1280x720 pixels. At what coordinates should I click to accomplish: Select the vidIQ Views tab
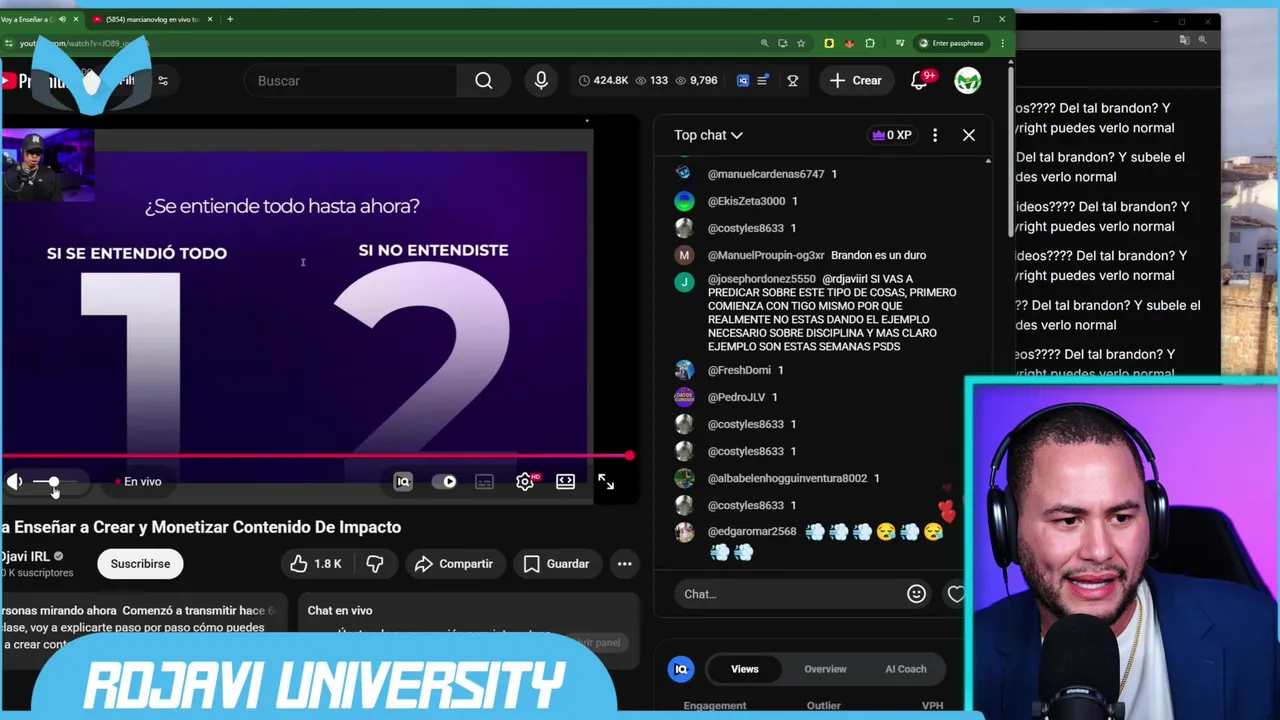745,669
